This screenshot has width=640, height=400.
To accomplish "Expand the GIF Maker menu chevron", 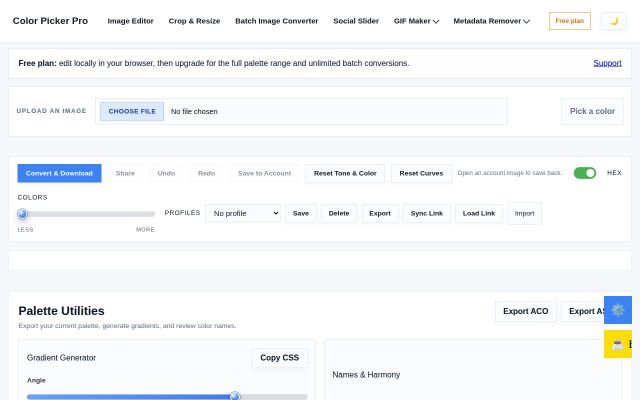I will tap(436, 21).
